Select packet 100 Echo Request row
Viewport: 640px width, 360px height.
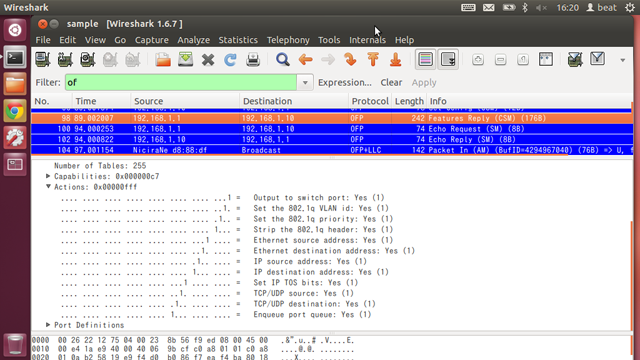[331, 129]
